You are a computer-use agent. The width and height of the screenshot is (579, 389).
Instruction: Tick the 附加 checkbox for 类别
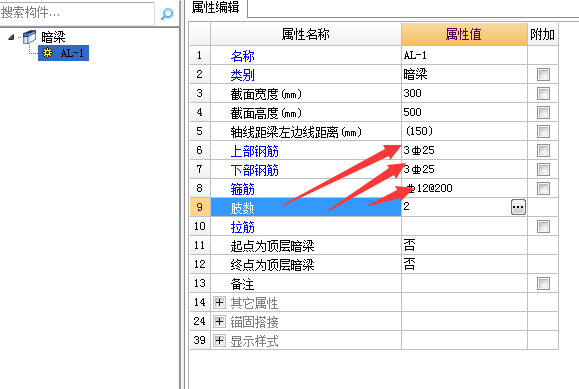[x=543, y=74]
